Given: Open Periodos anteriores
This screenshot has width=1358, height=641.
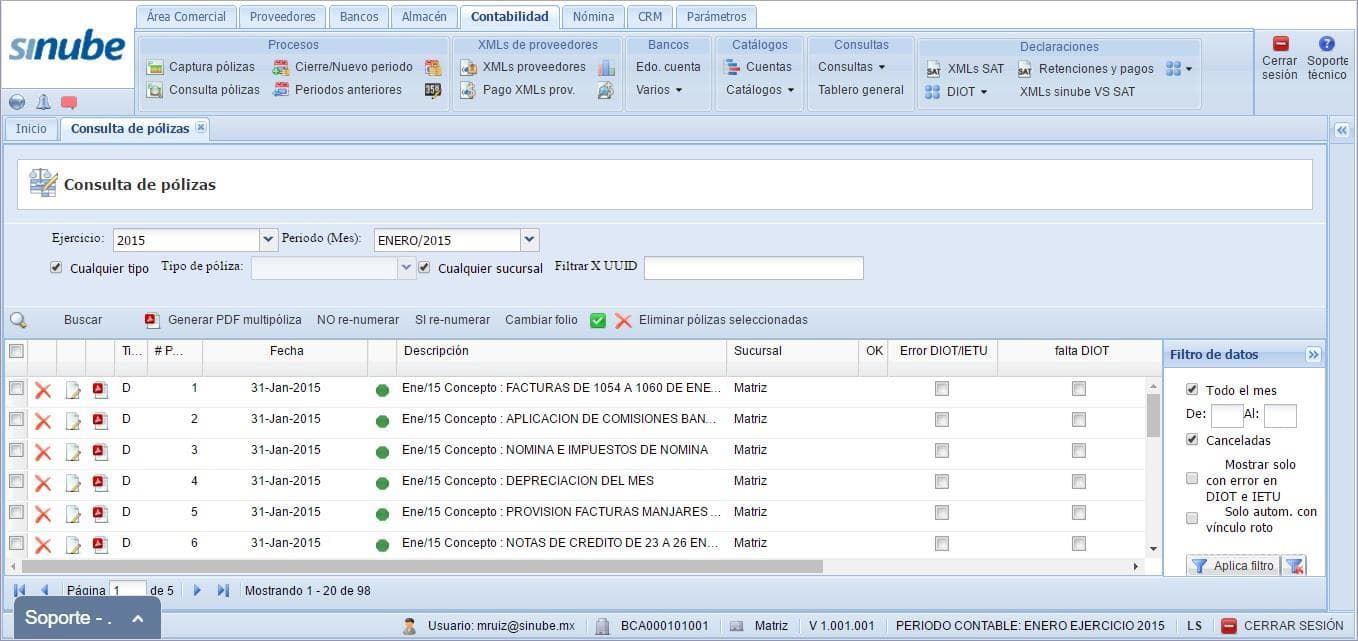Looking at the screenshot, I should 337,90.
